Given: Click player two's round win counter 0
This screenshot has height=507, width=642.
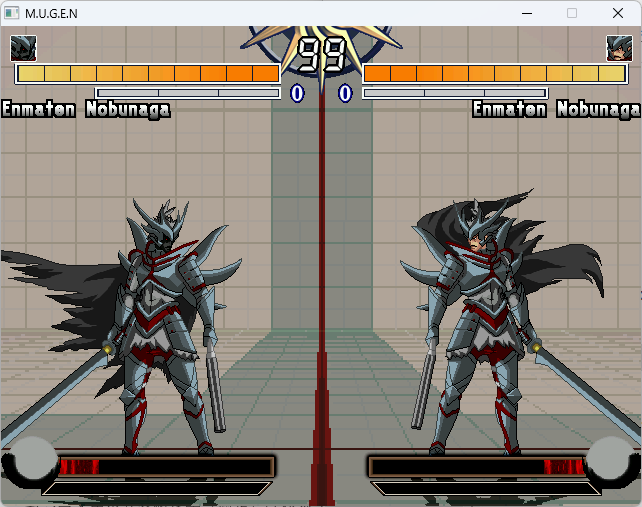Looking at the screenshot, I should click(x=345, y=93).
